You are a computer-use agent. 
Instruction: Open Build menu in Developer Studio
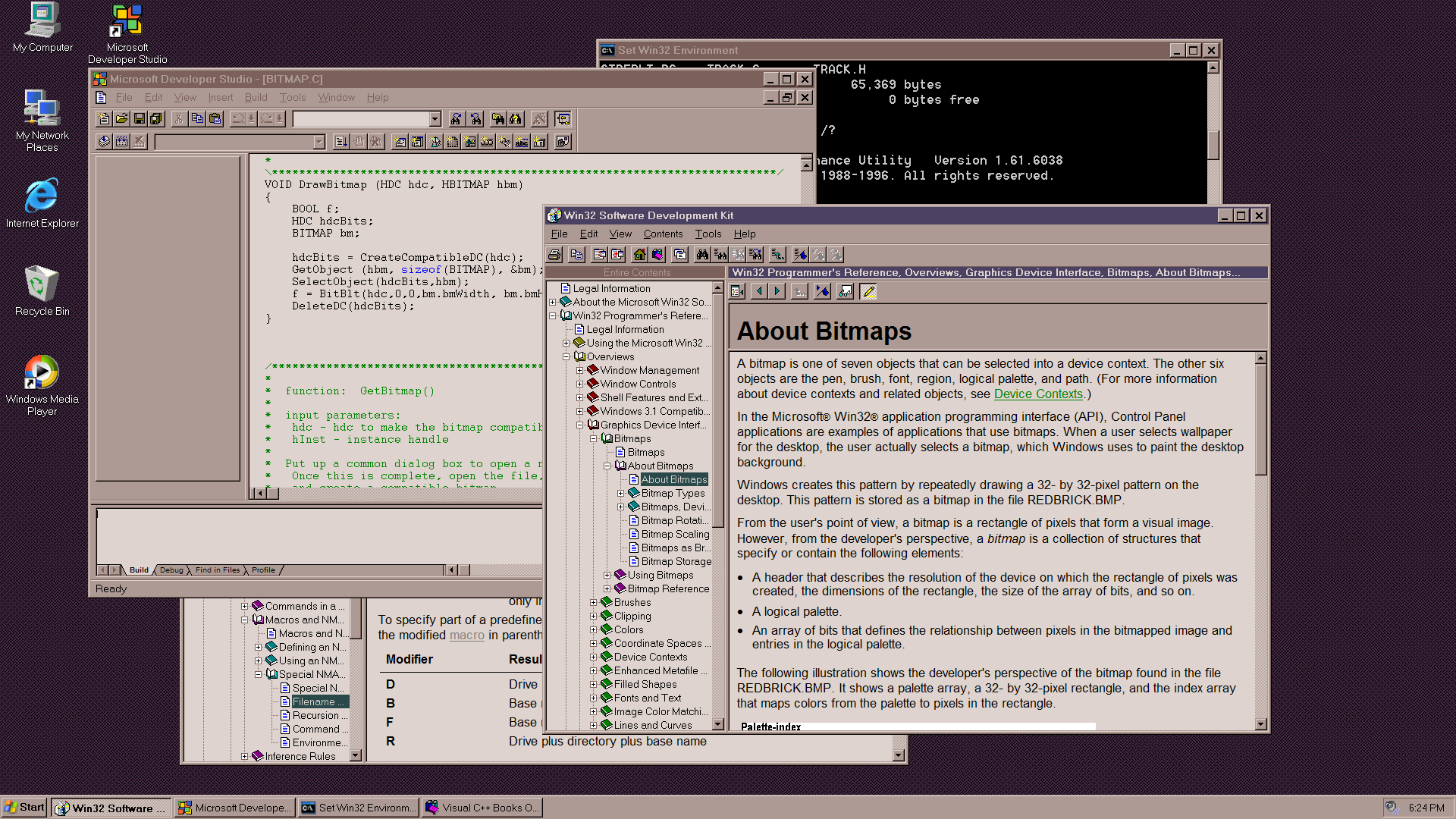click(256, 98)
